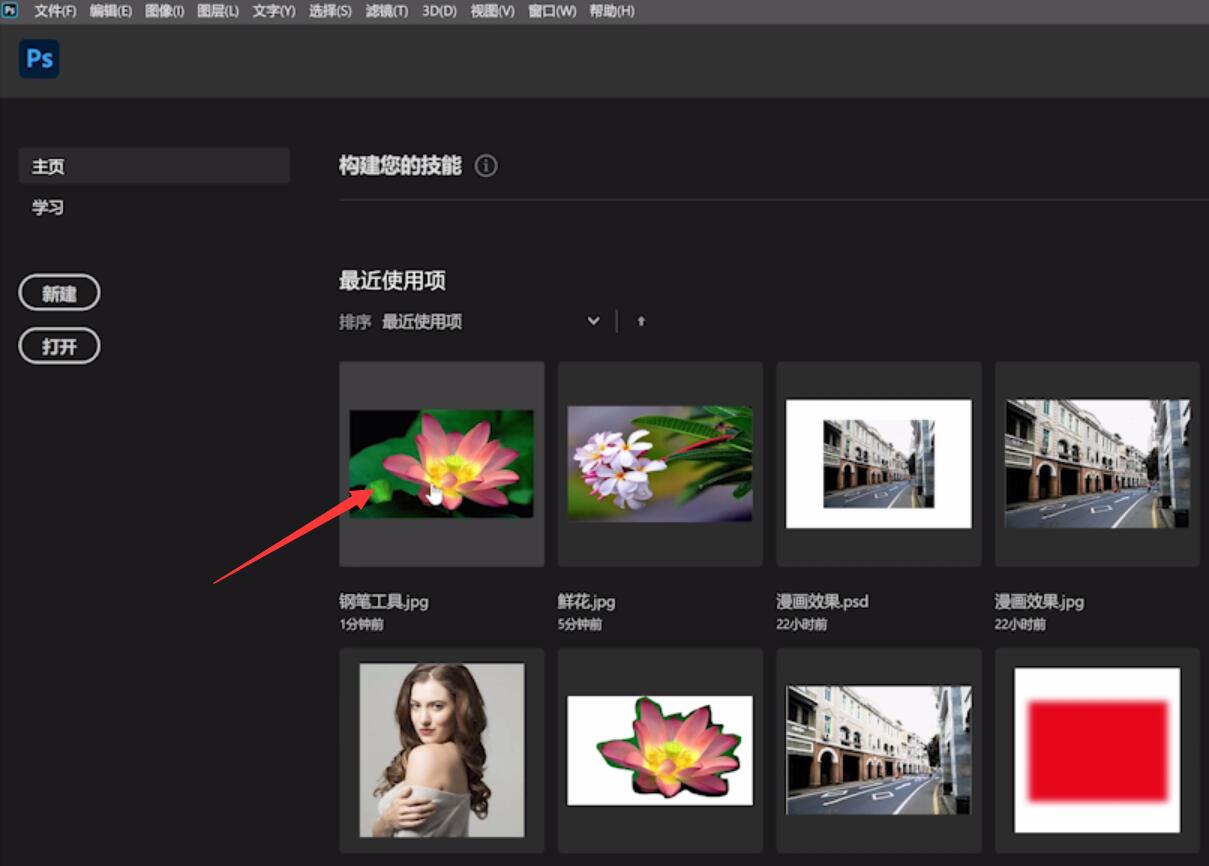Open the 窗口(W) menu

(x=552, y=11)
